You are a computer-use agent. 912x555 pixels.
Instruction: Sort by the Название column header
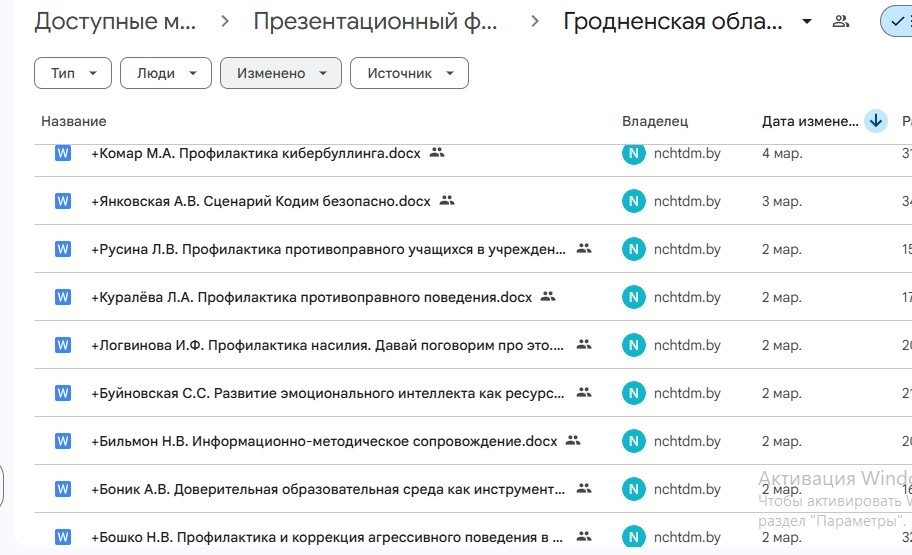pos(74,121)
